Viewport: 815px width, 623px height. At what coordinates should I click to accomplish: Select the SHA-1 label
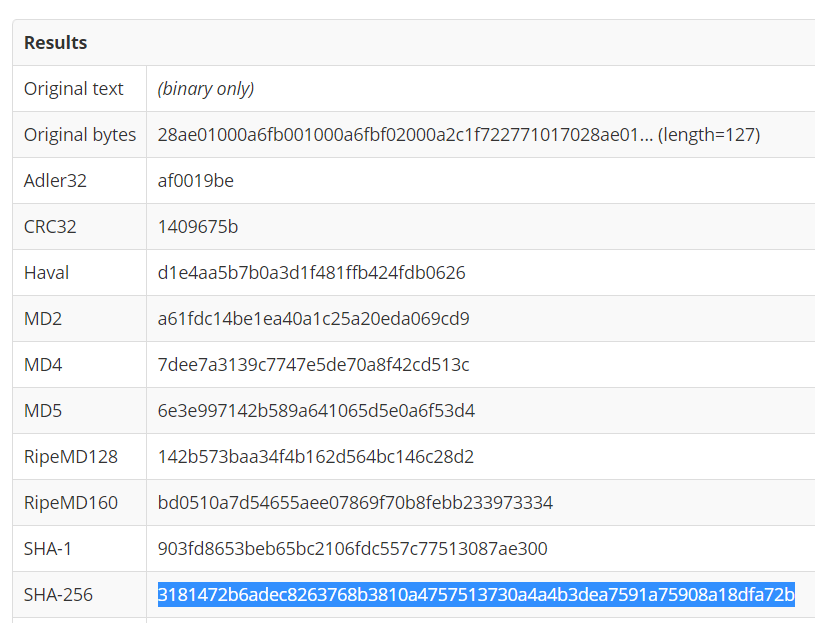48,549
